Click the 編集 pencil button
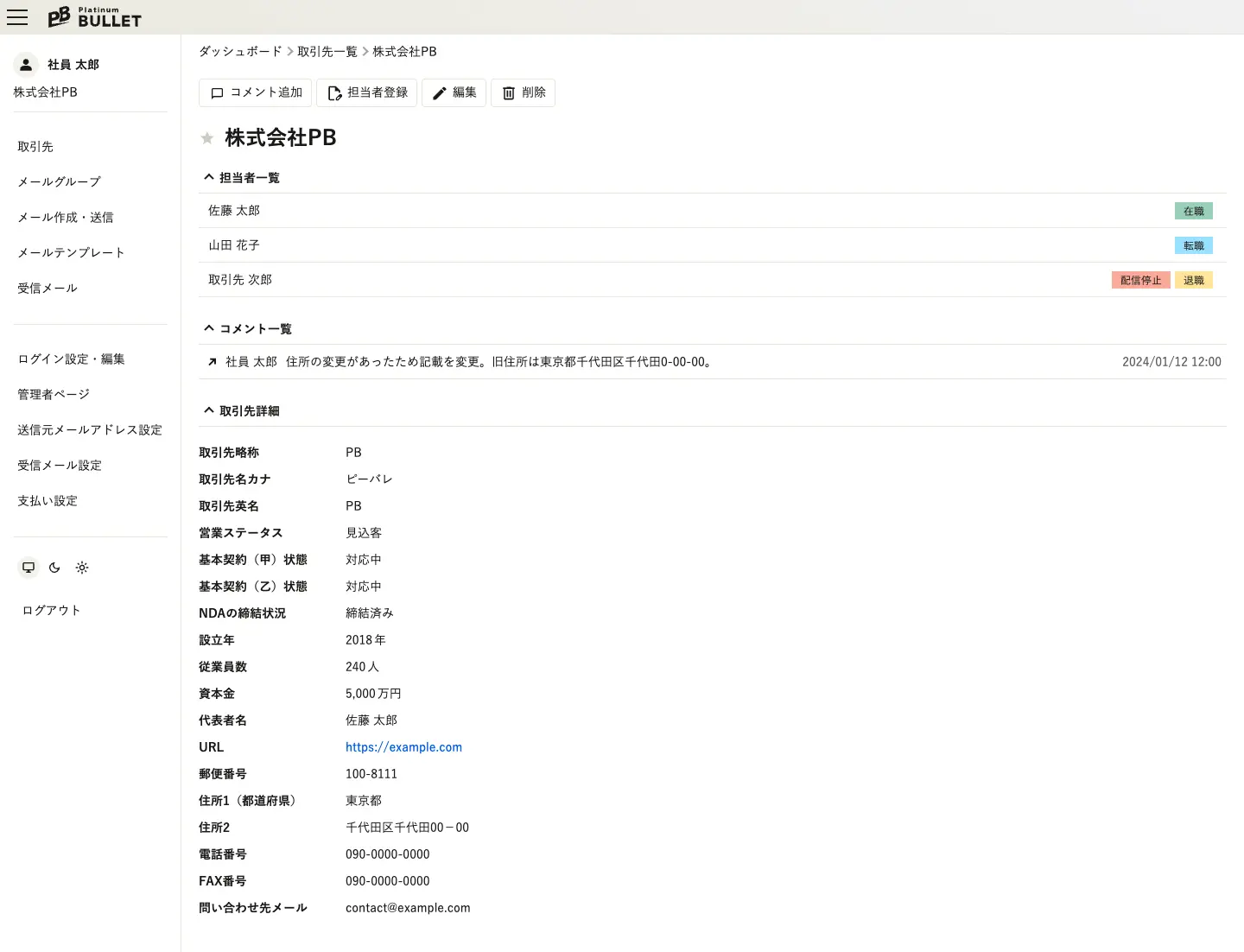The height and width of the screenshot is (952, 1244). point(454,92)
